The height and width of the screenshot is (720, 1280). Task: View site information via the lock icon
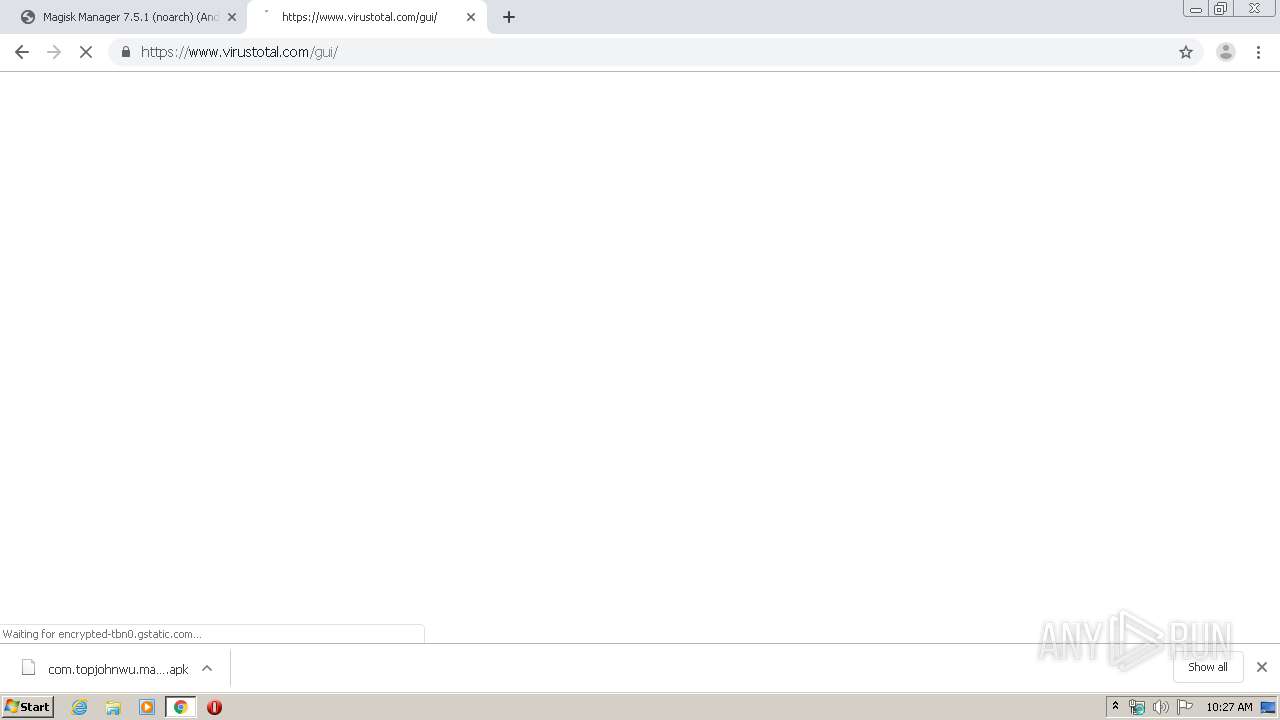click(x=125, y=52)
